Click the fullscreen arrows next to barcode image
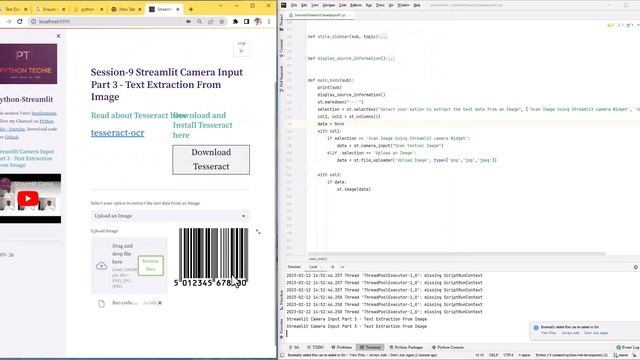 [x=258, y=232]
